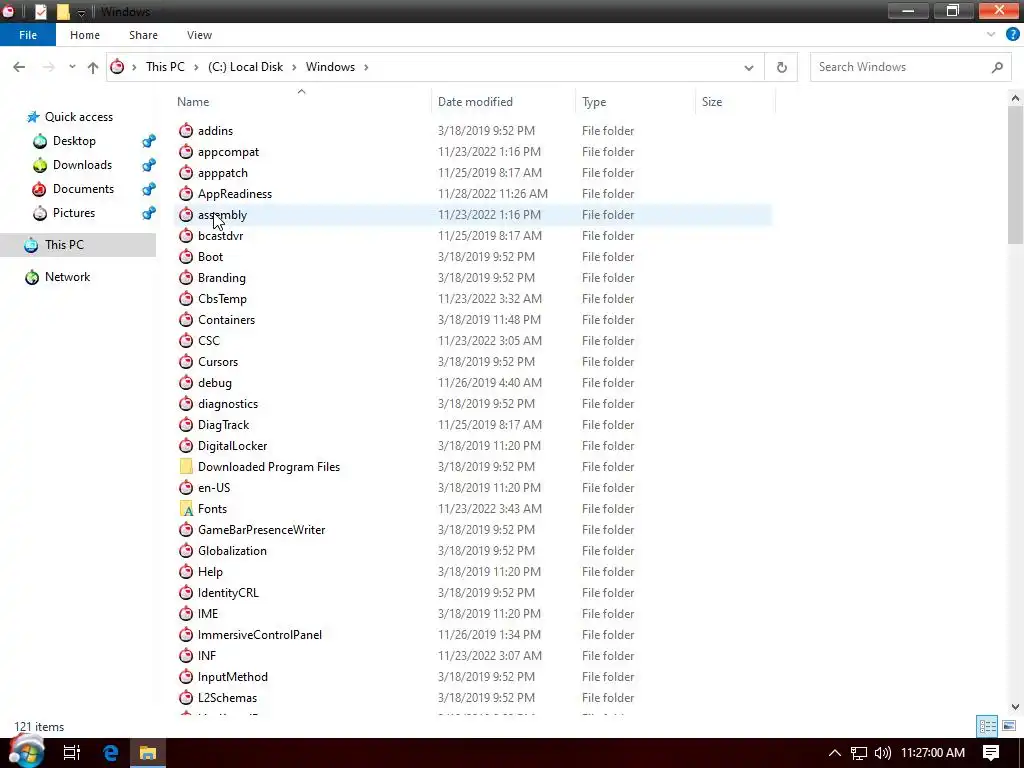Sort by Type column header
Screen dimensions: 1024x768
coord(594,102)
